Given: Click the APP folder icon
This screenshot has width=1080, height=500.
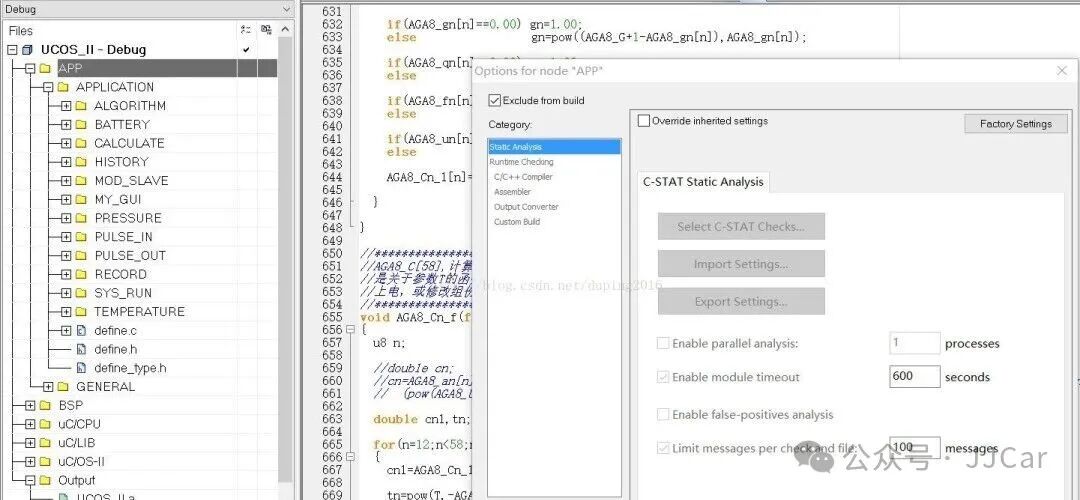Looking at the screenshot, I should [x=45, y=68].
